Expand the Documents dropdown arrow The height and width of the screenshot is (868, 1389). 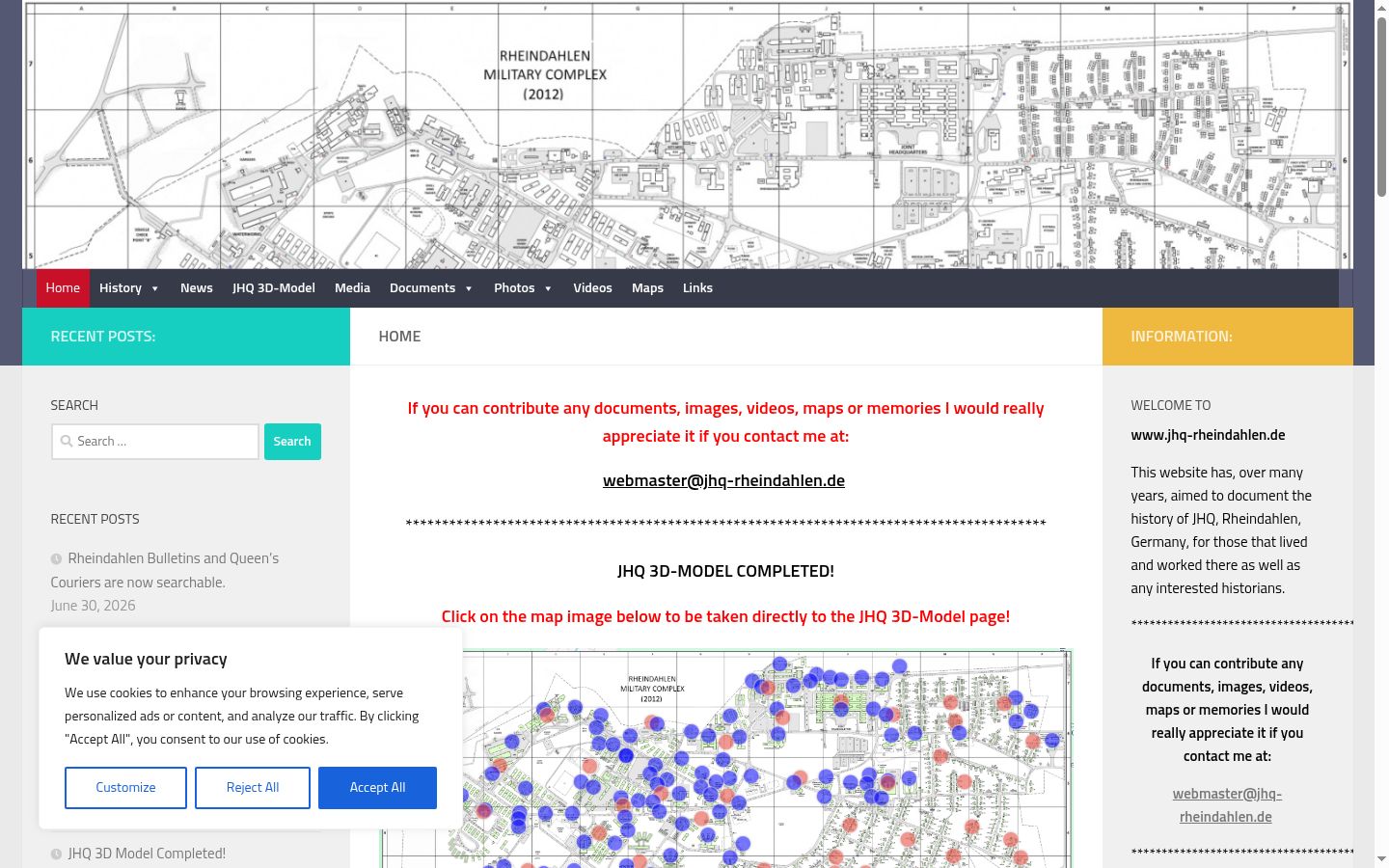(469, 288)
